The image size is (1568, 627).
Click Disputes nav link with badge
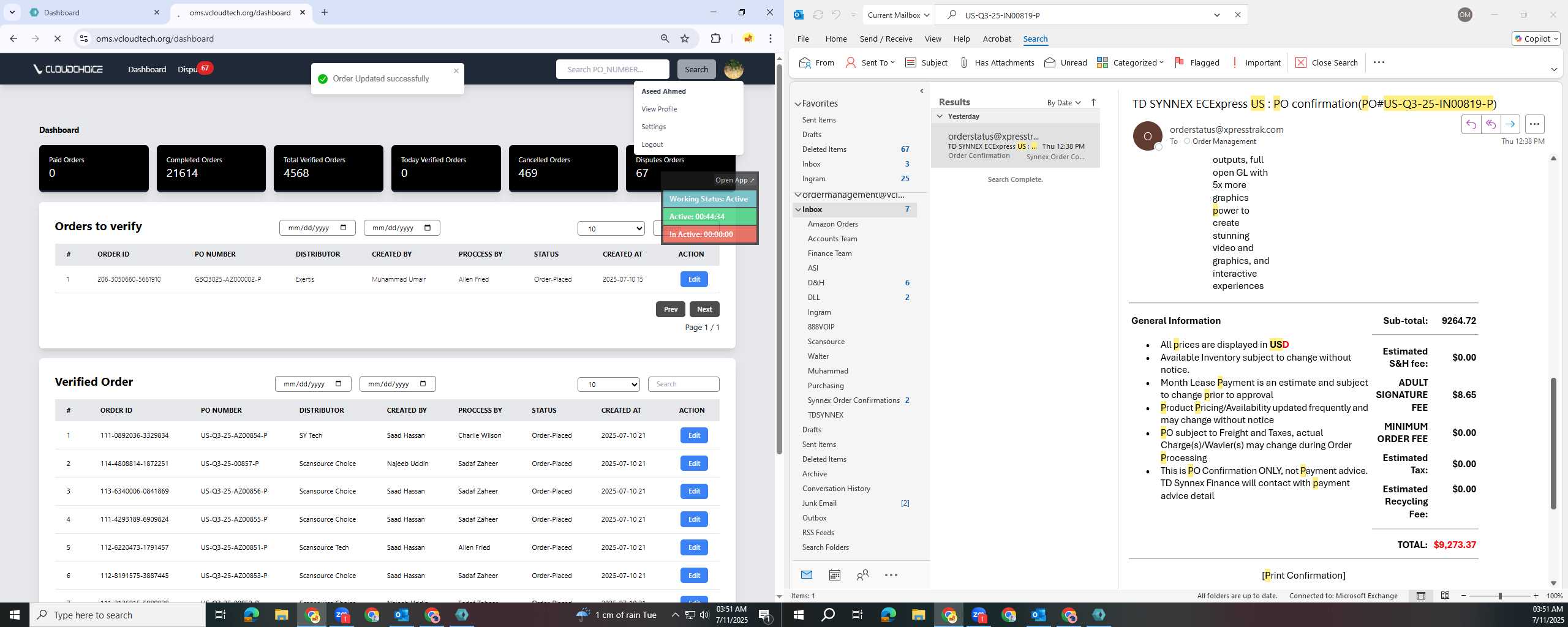click(x=194, y=69)
